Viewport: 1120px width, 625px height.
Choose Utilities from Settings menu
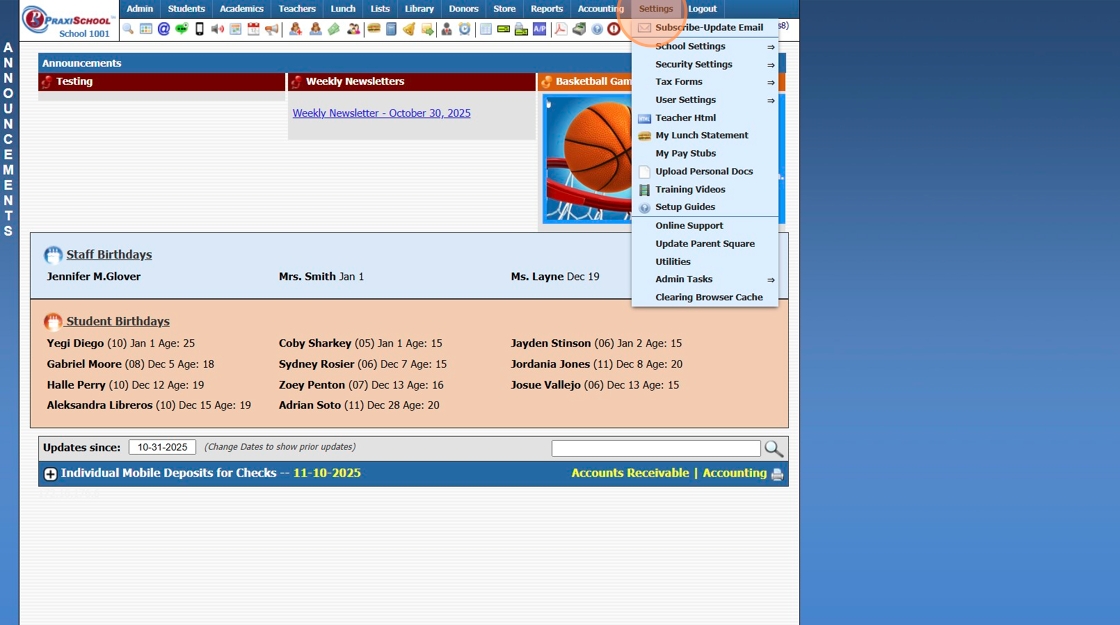pos(705,261)
